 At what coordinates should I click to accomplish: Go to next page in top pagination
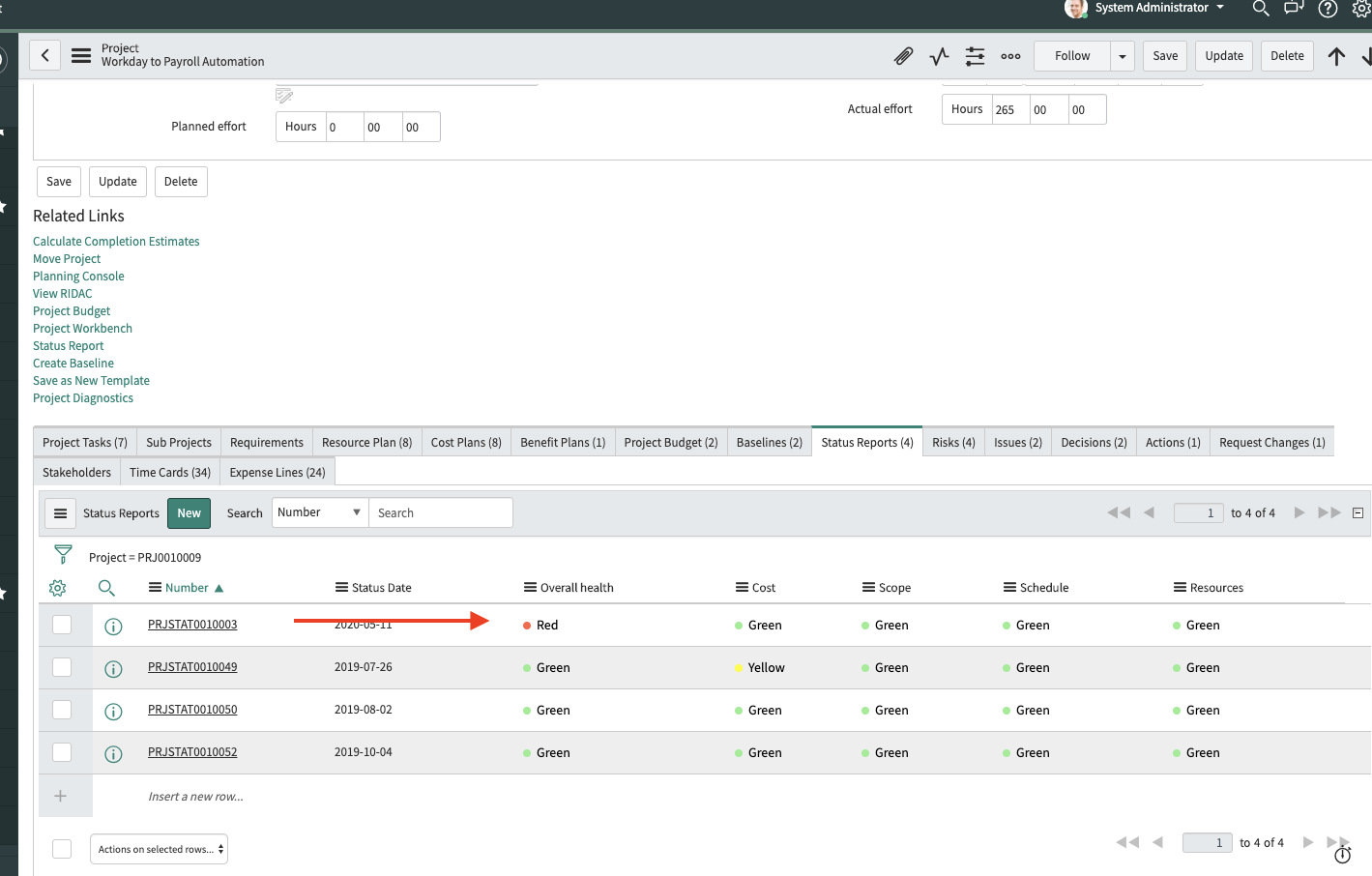point(1299,512)
